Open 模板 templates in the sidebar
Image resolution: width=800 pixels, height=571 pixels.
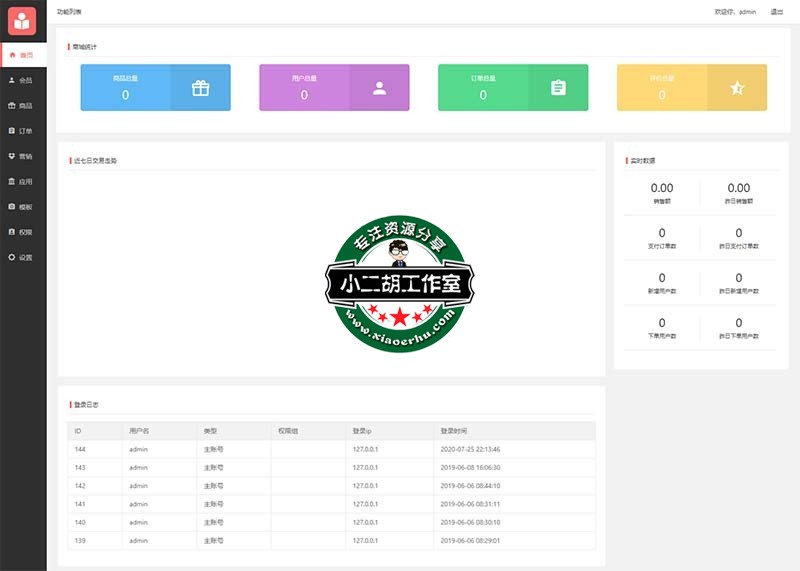23,207
